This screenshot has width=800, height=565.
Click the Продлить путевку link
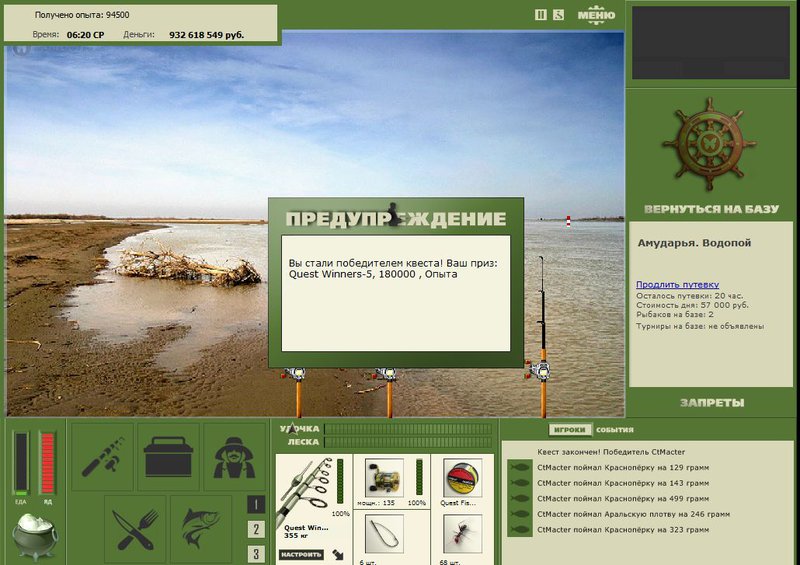click(678, 284)
